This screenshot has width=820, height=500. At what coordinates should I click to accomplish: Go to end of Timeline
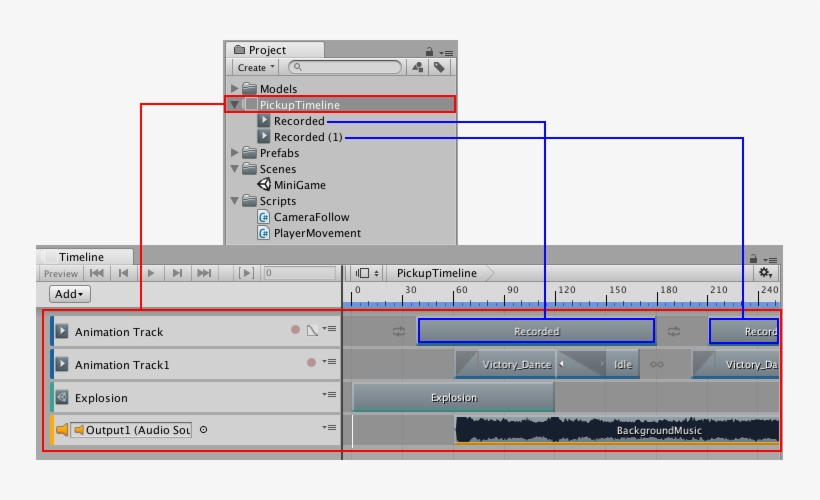pos(204,273)
